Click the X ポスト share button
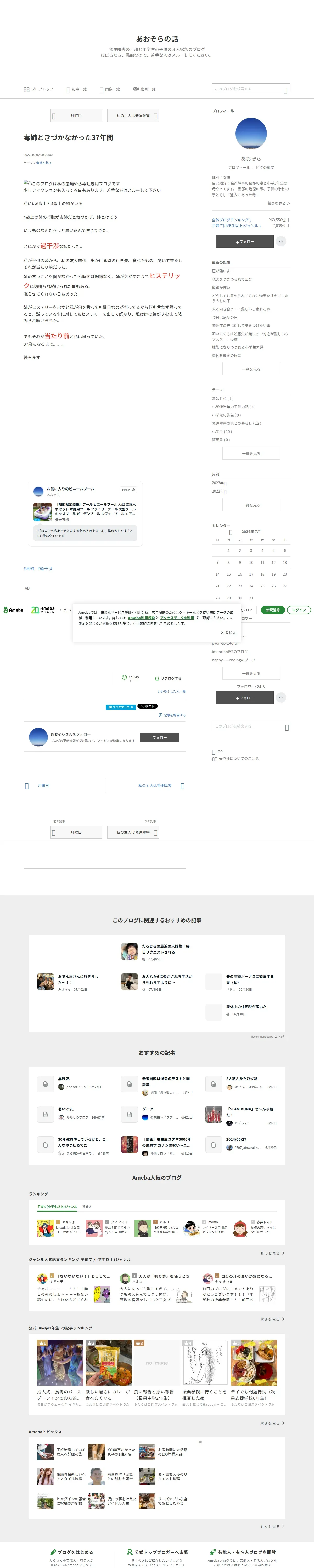The height and width of the screenshot is (1568, 314). click(x=147, y=707)
